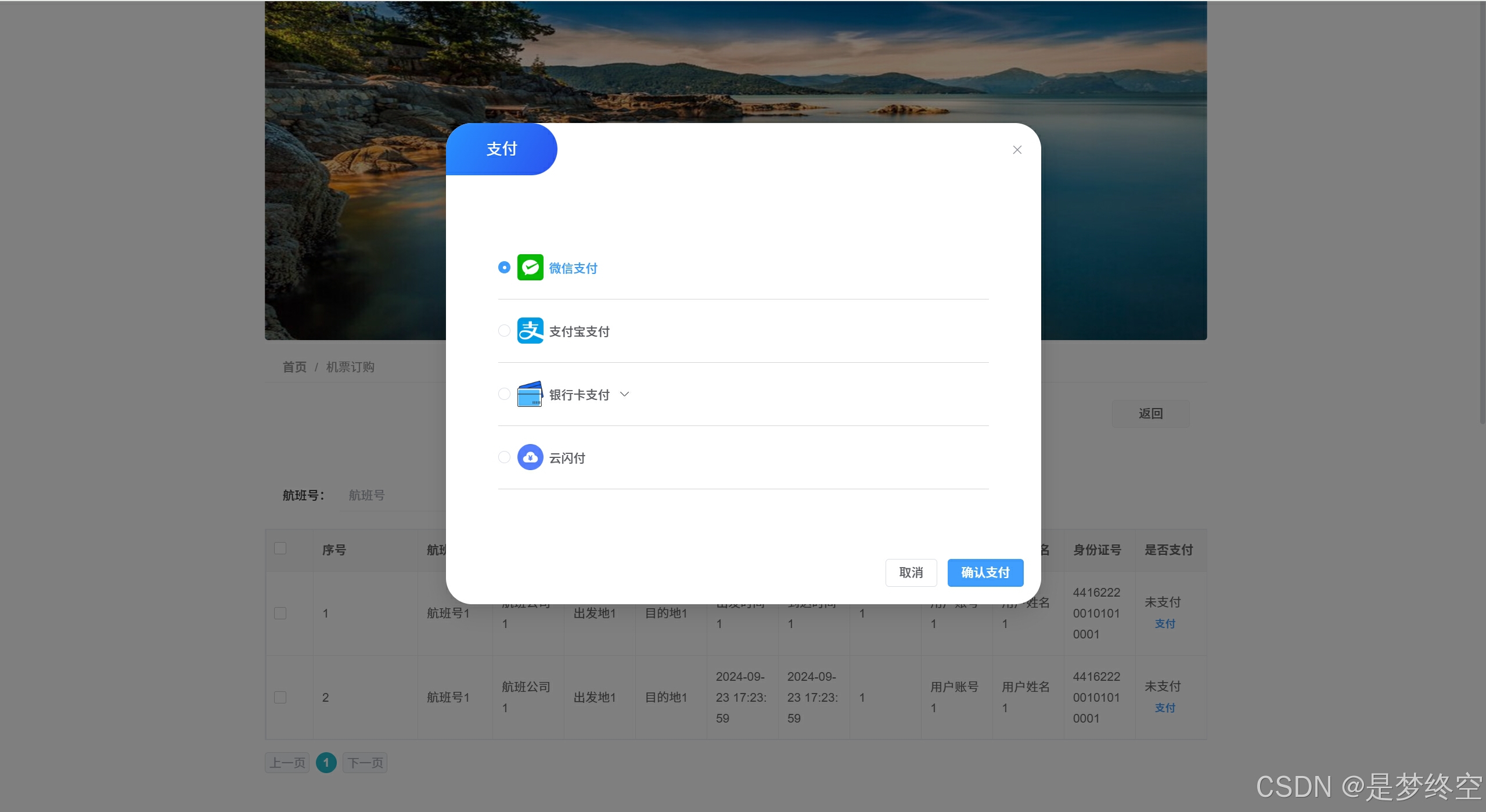Click the 返回 button behind the dialog
Viewport: 1486px width, 812px height.
click(1150, 414)
